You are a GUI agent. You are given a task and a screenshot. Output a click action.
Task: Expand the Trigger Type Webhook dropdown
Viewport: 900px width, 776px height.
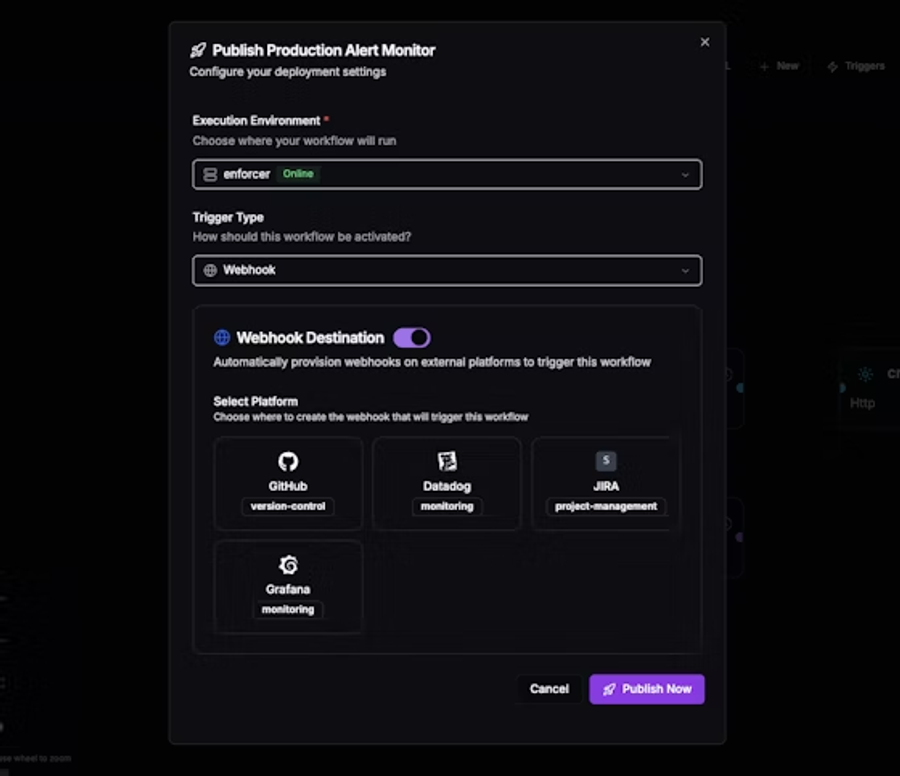pos(447,270)
